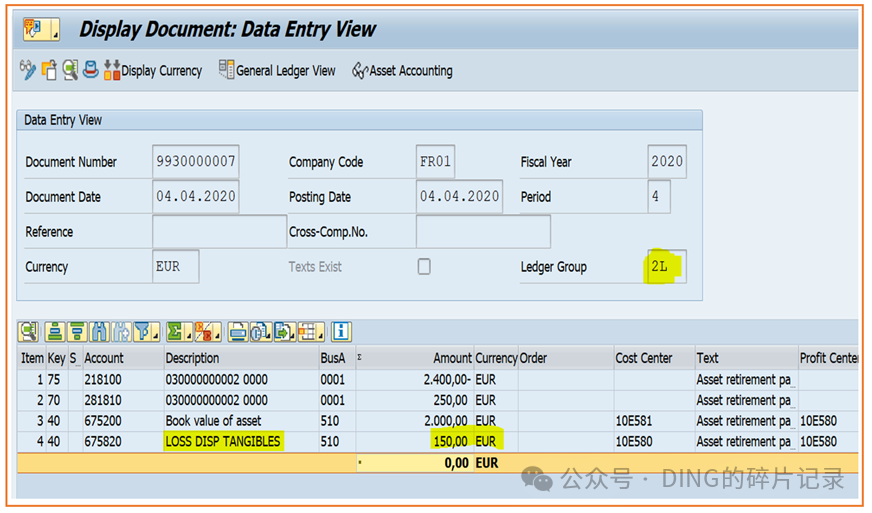Click the empty Cross-Comp.No. field
This screenshot has width=872, height=513.
[483, 231]
